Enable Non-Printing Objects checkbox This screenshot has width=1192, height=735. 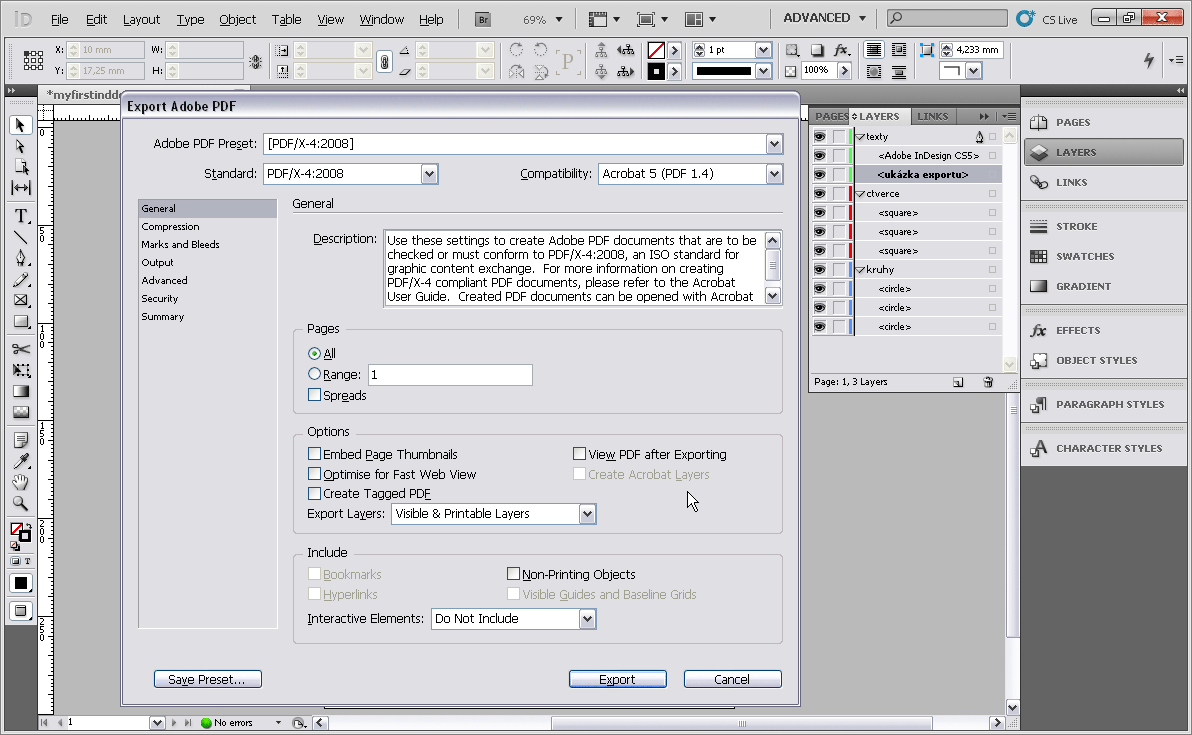[x=513, y=574]
